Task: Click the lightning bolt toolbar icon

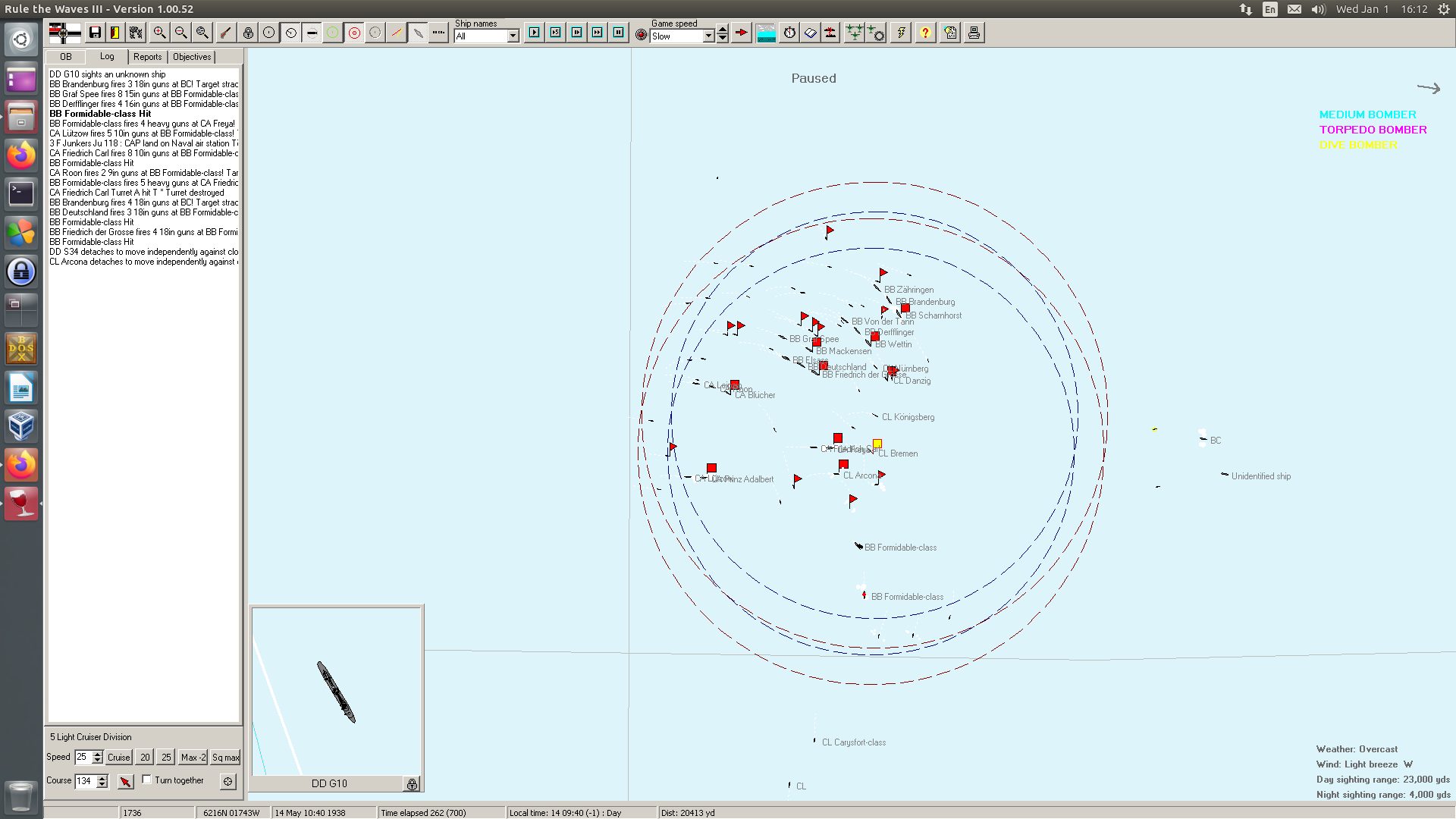Action: pyautogui.click(x=901, y=33)
